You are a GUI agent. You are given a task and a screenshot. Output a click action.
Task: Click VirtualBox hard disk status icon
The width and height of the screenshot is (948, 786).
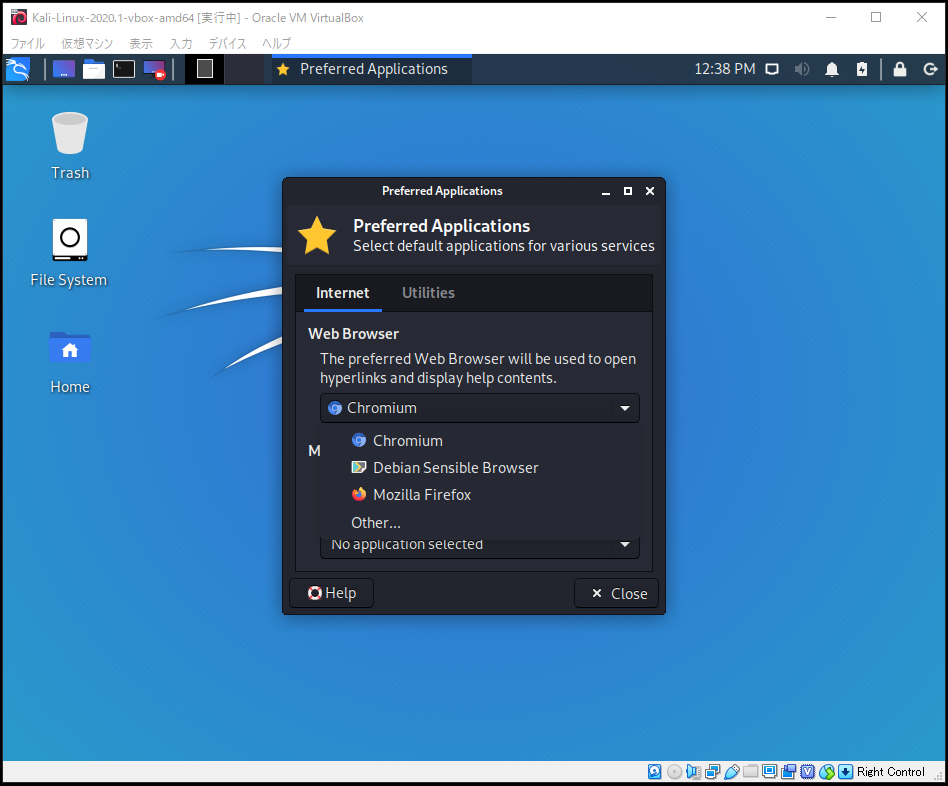coord(655,771)
